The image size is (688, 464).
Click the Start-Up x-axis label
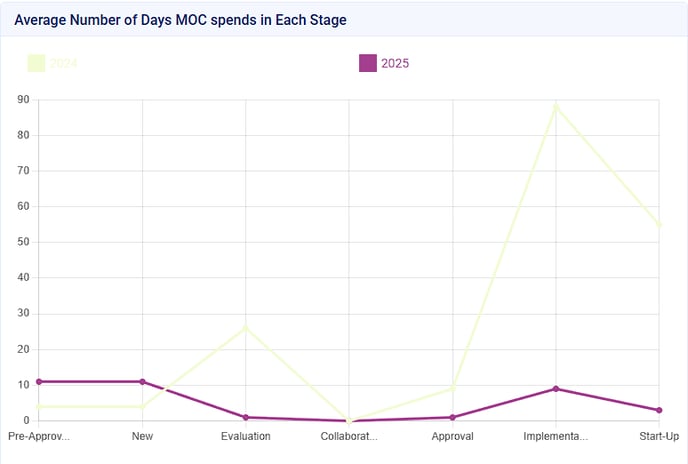click(x=658, y=437)
